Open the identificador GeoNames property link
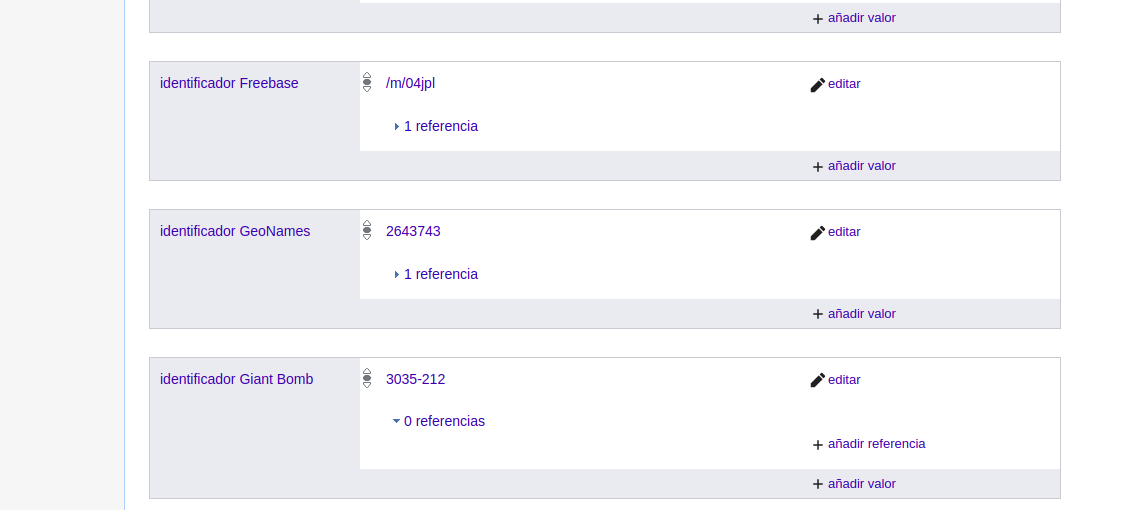This screenshot has height=510, width=1147. [x=235, y=231]
